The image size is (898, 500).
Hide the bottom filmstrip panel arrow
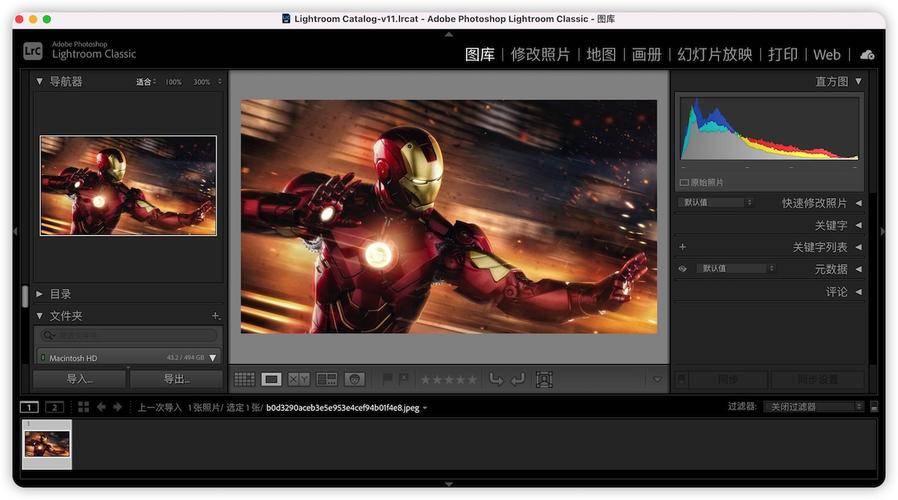pyautogui.click(x=449, y=484)
